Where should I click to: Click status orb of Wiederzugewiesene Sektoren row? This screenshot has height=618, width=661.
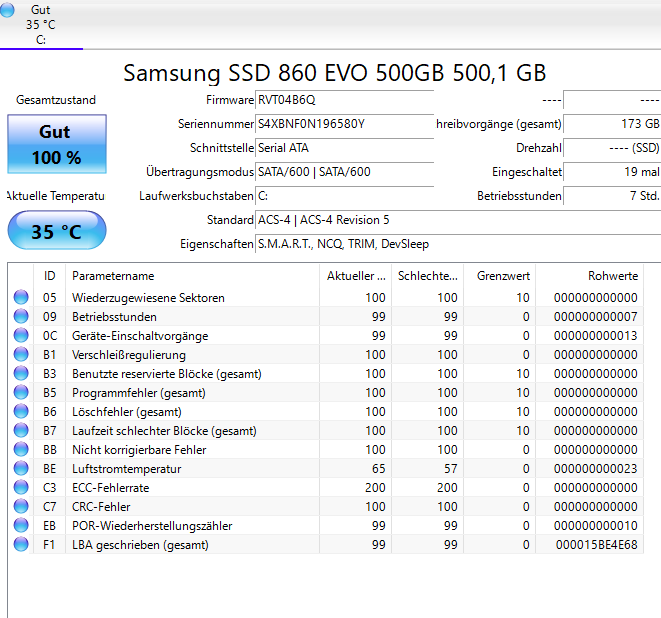(x=21, y=297)
